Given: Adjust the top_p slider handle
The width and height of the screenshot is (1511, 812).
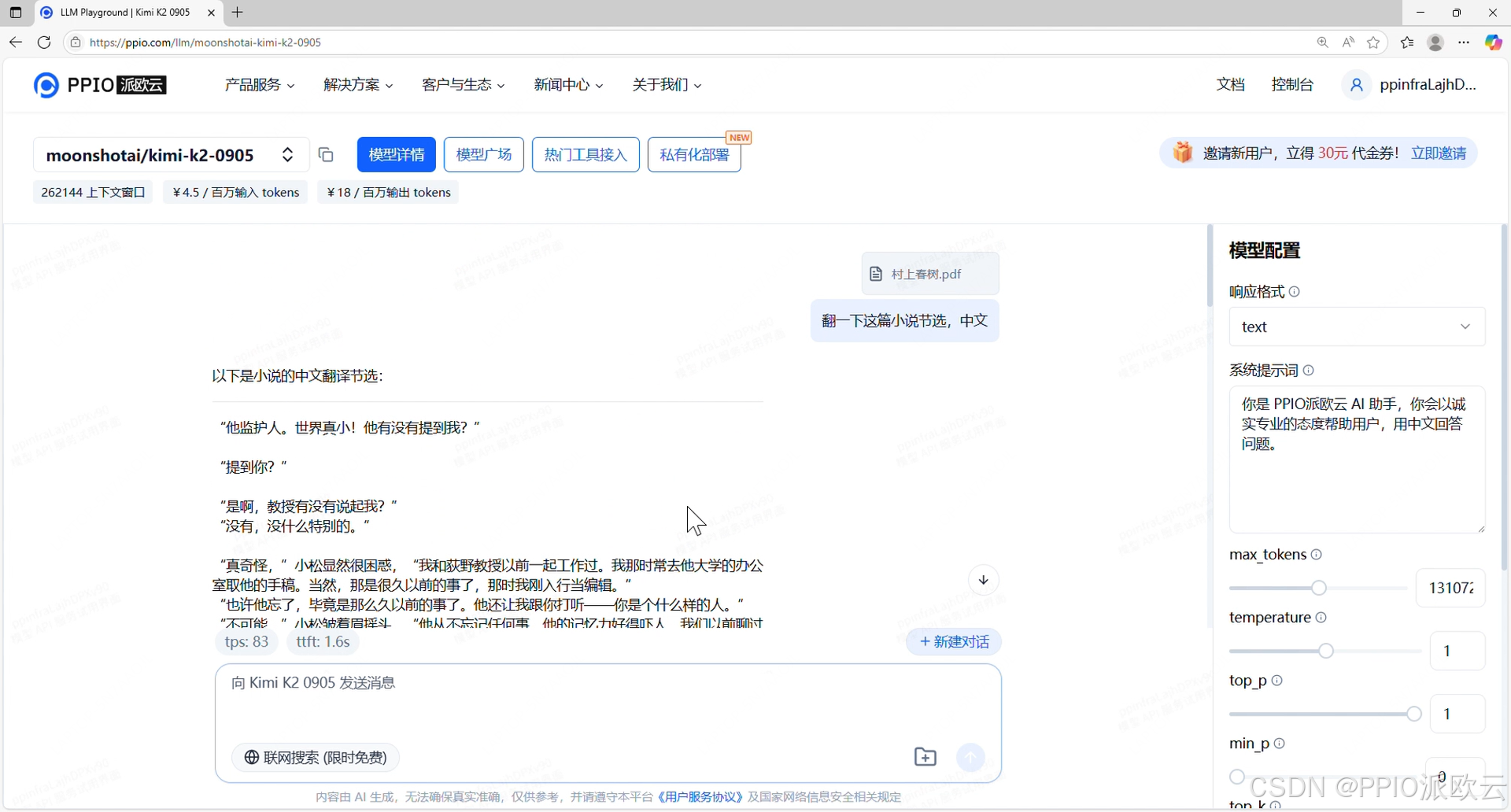Looking at the screenshot, I should coord(1414,714).
